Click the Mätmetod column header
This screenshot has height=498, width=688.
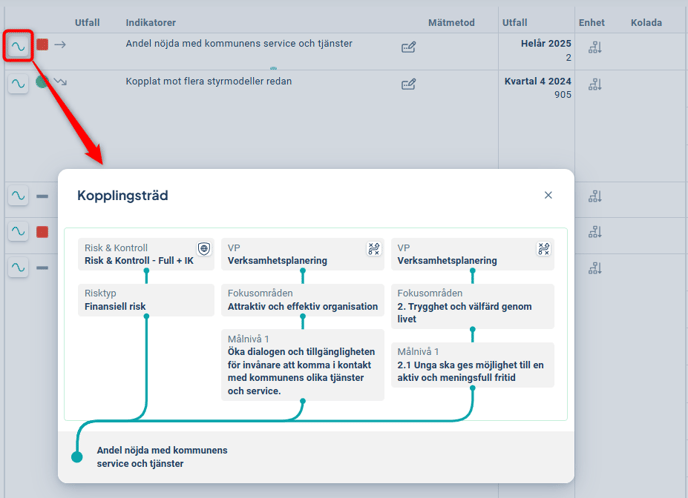[451, 22]
